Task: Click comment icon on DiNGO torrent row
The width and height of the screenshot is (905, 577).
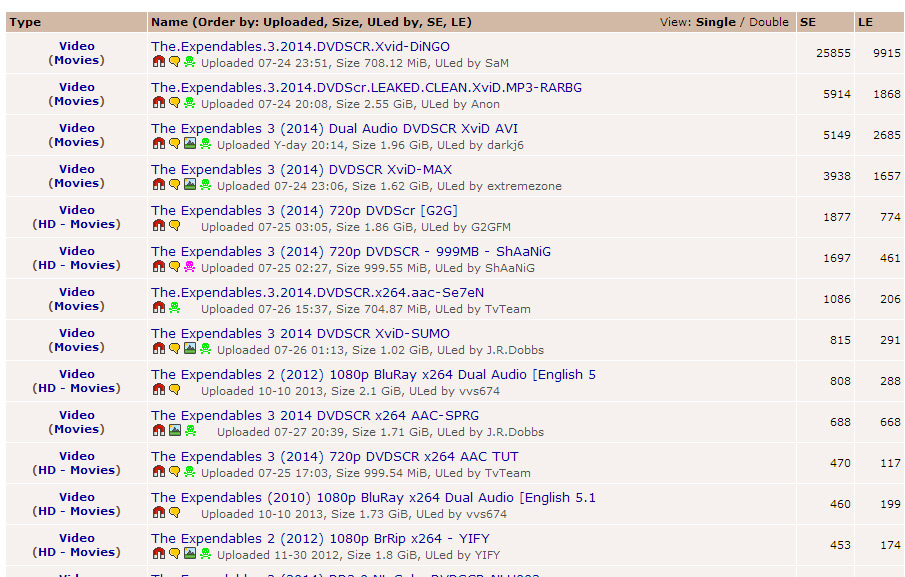Action: point(174,62)
